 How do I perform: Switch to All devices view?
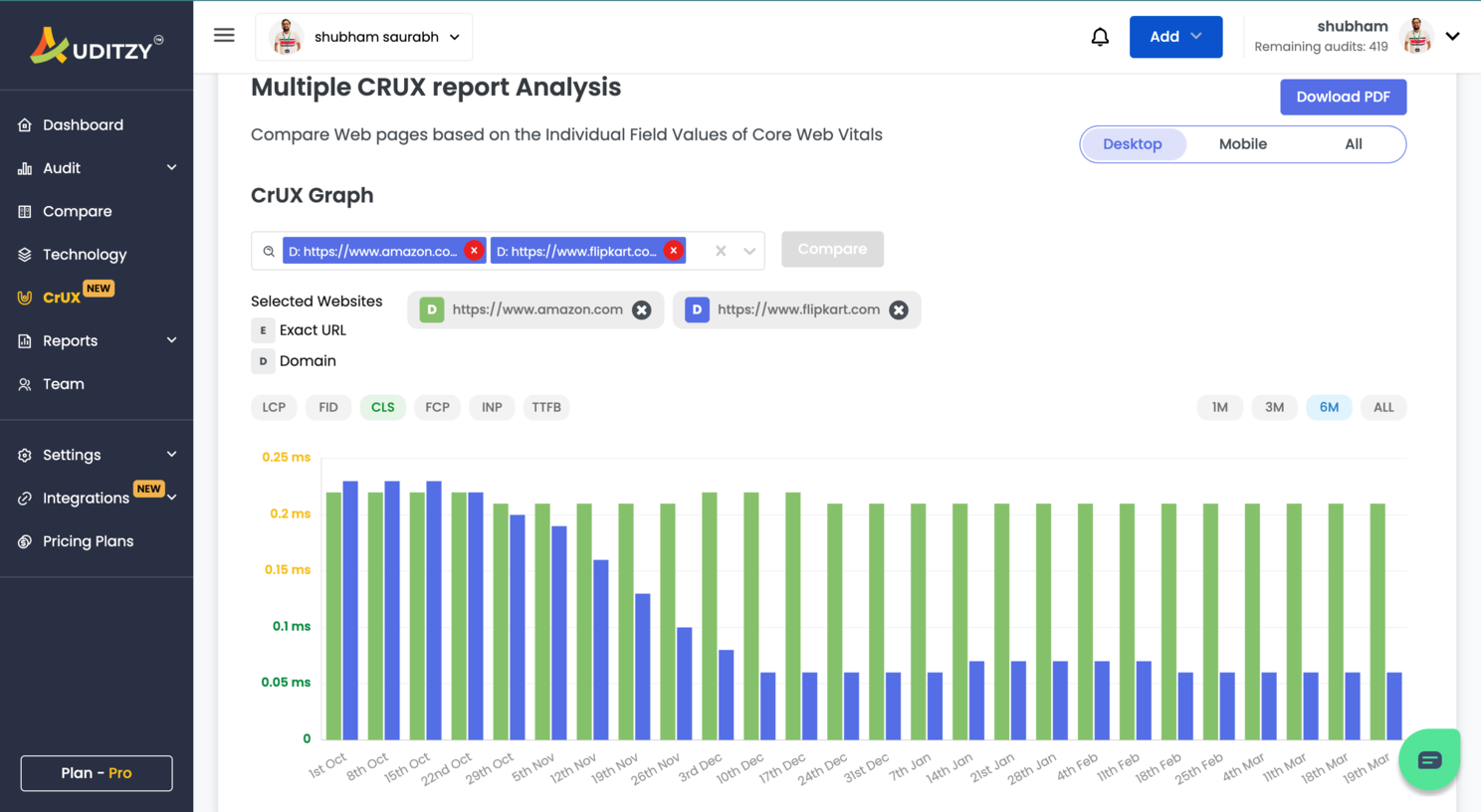coord(1354,144)
